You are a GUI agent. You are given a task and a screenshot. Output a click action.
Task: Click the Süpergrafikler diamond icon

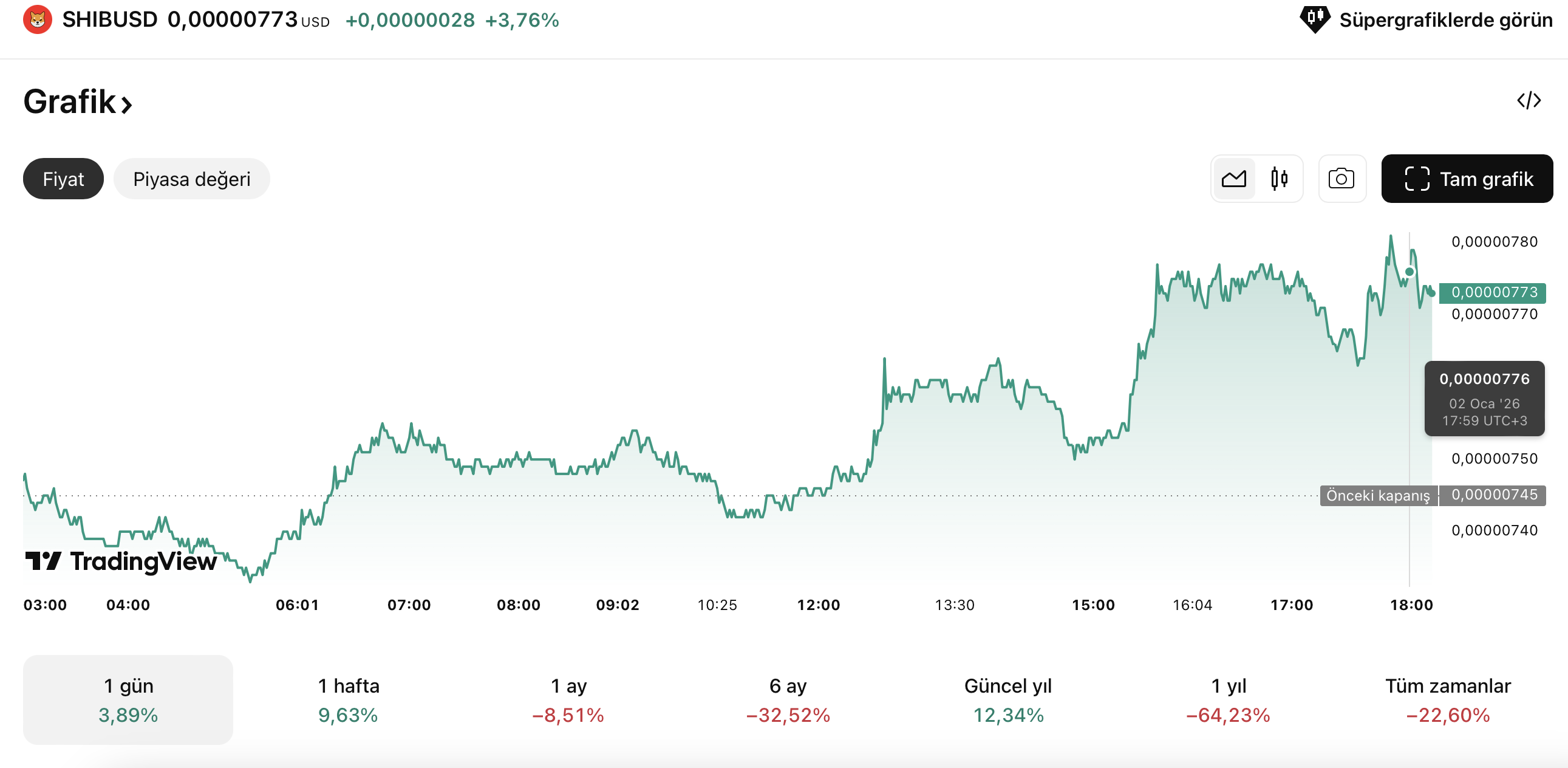pos(1314,19)
